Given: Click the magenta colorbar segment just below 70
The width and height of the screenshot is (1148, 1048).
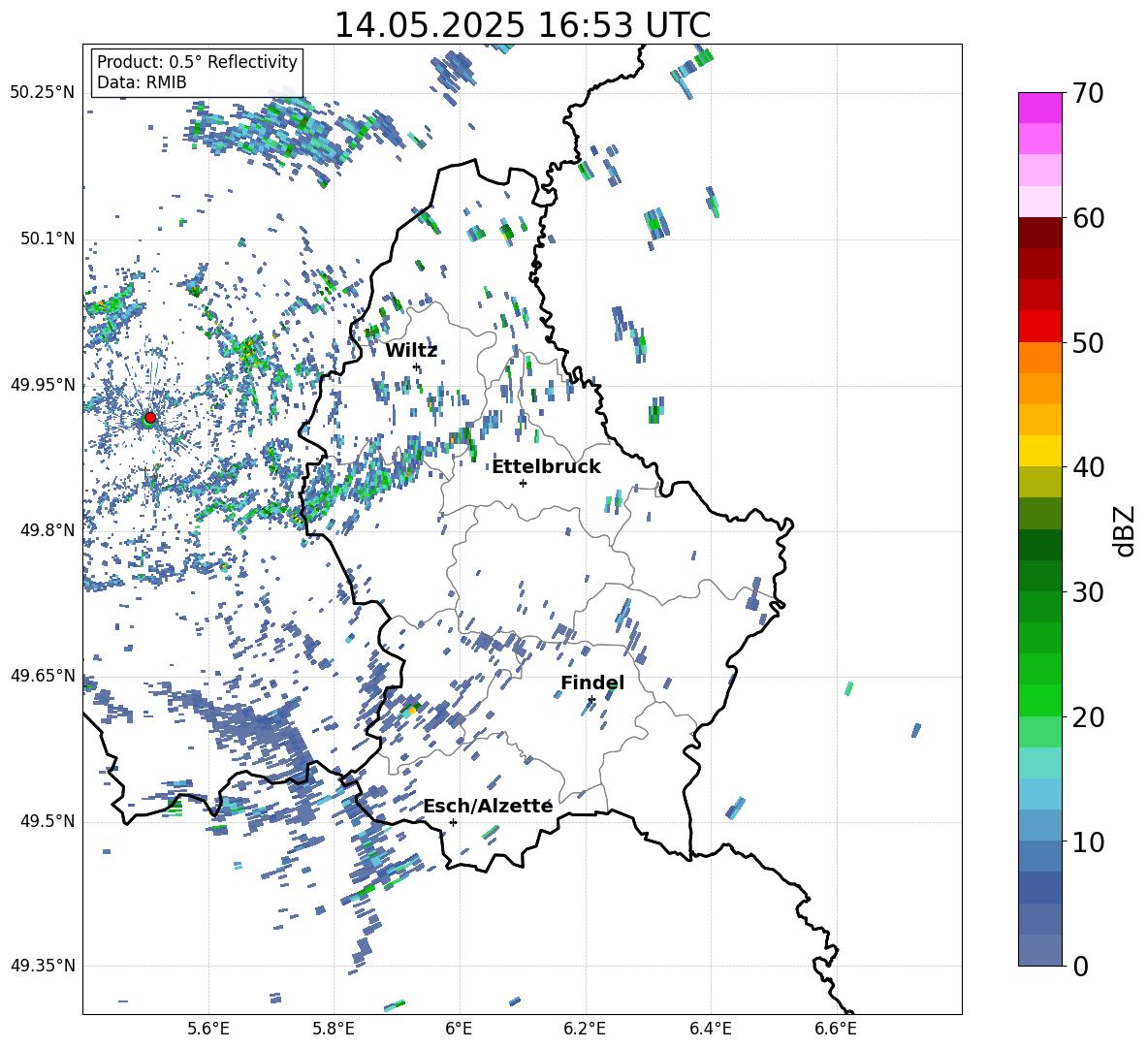Looking at the screenshot, I should pyautogui.click(x=1039, y=108).
